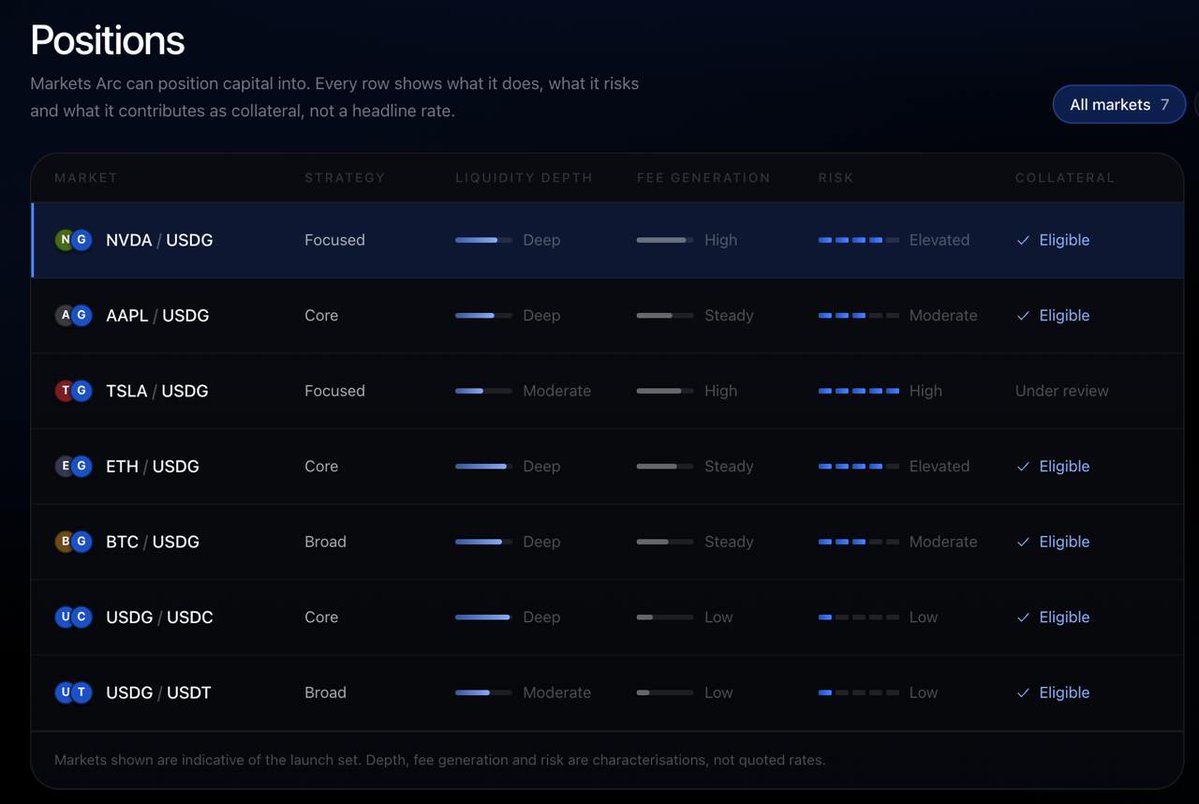The height and width of the screenshot is (804, 1199).
Task: Click Core strategy in USDG / USDC row
Action: 321,617
